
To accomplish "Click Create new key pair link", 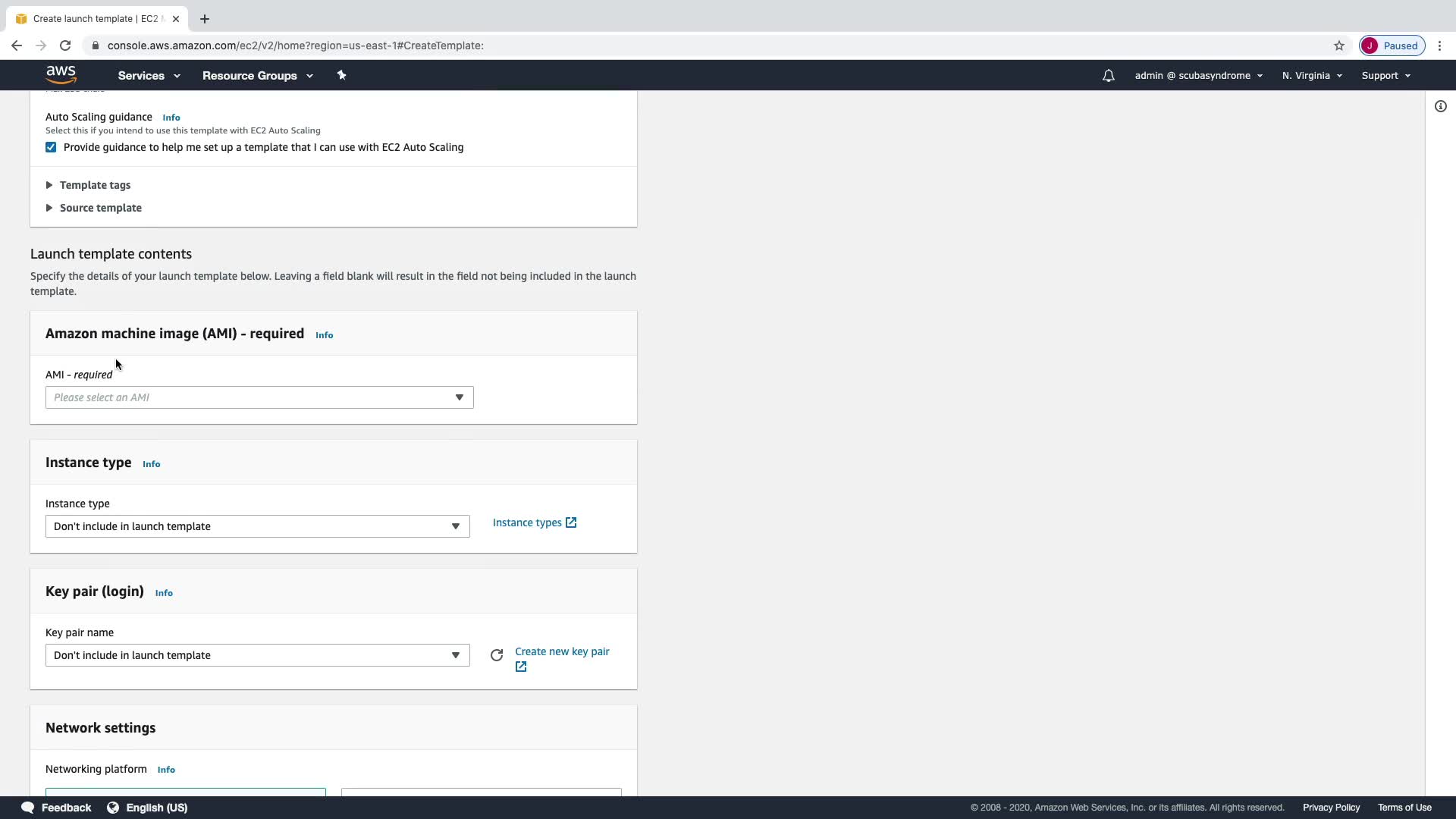I will 561,651.
